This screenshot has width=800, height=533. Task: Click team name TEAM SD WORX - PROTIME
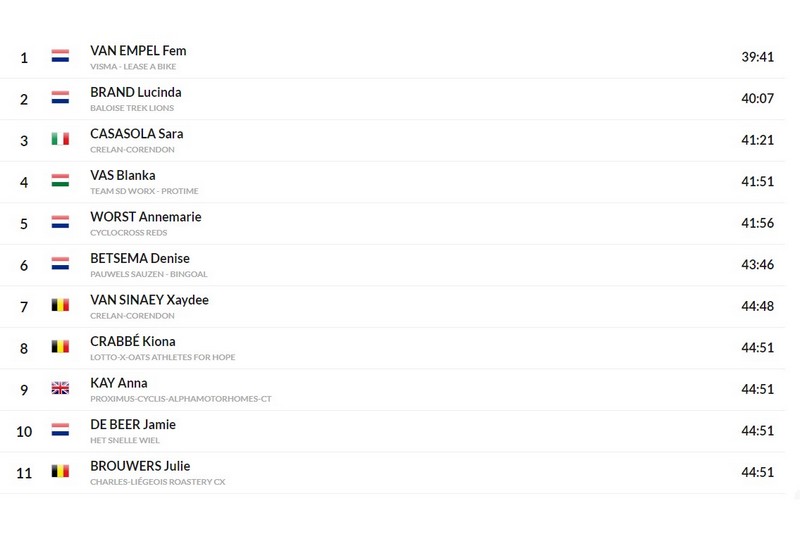tap(144, 191)
